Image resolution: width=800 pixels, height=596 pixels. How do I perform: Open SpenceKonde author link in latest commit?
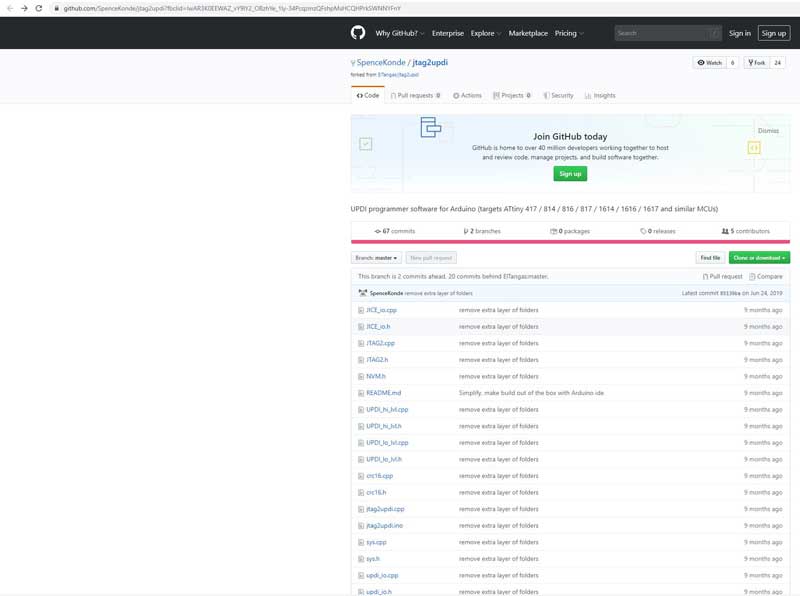coord(386,293)
